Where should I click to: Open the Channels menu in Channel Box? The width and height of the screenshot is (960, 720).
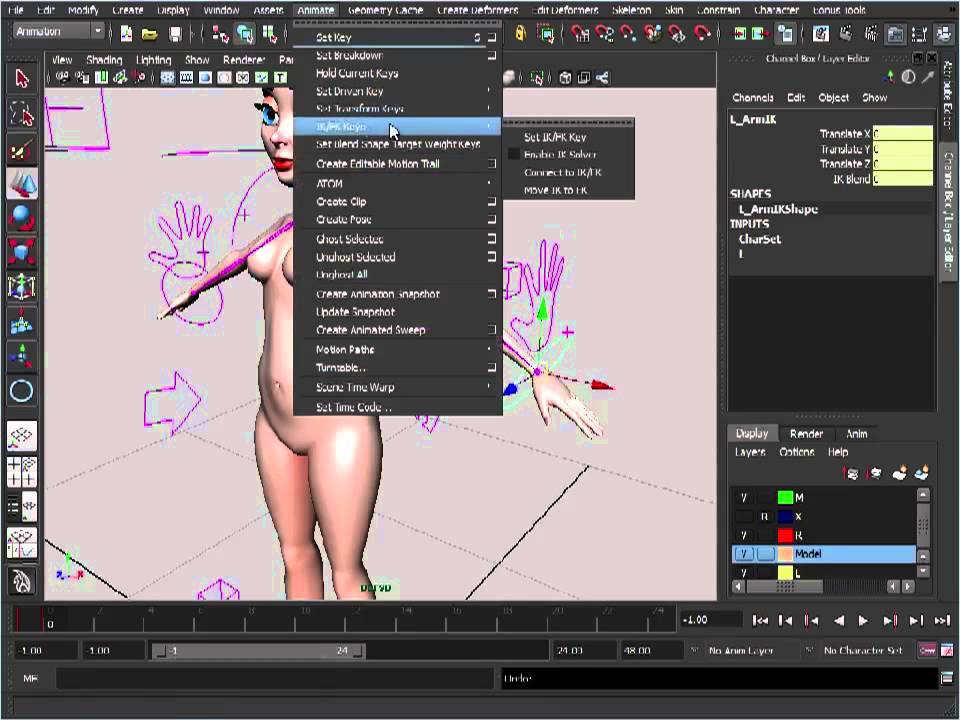click(752, 97)
